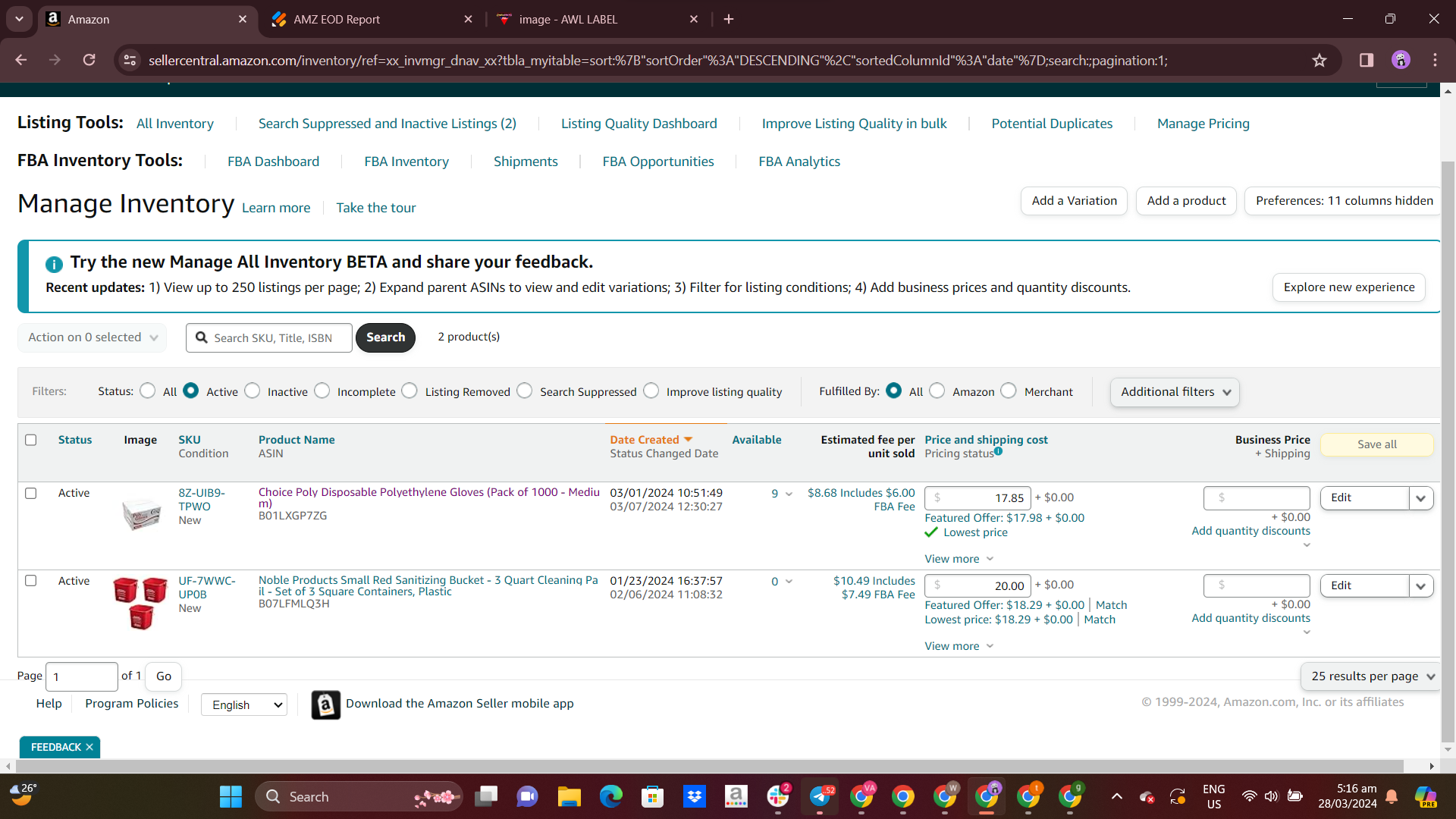Select the All status radio button
The height and width of the screenshot is (819, 1456).
[x=148, y=391]
